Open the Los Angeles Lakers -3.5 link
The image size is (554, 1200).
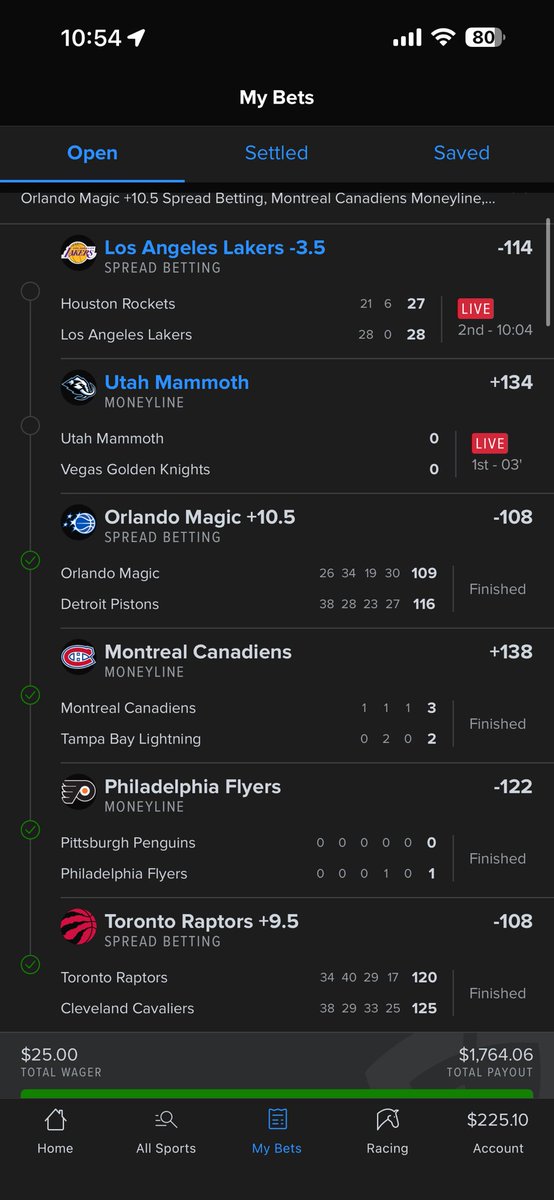click(x=215, y=248)
